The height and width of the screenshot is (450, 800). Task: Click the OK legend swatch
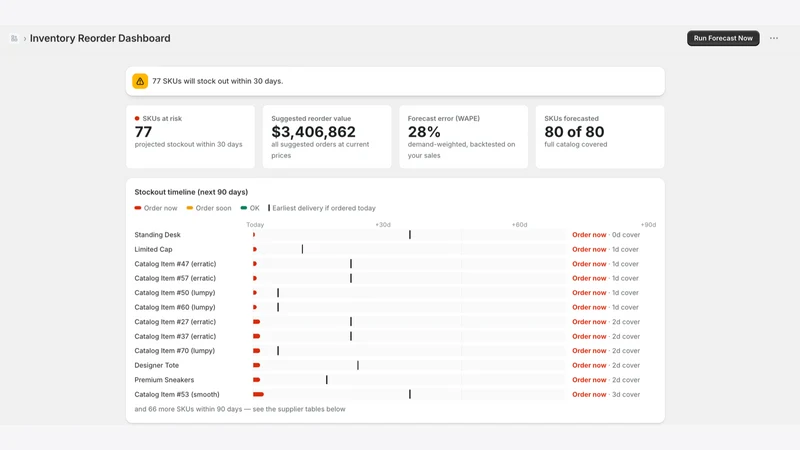[244, 208]
